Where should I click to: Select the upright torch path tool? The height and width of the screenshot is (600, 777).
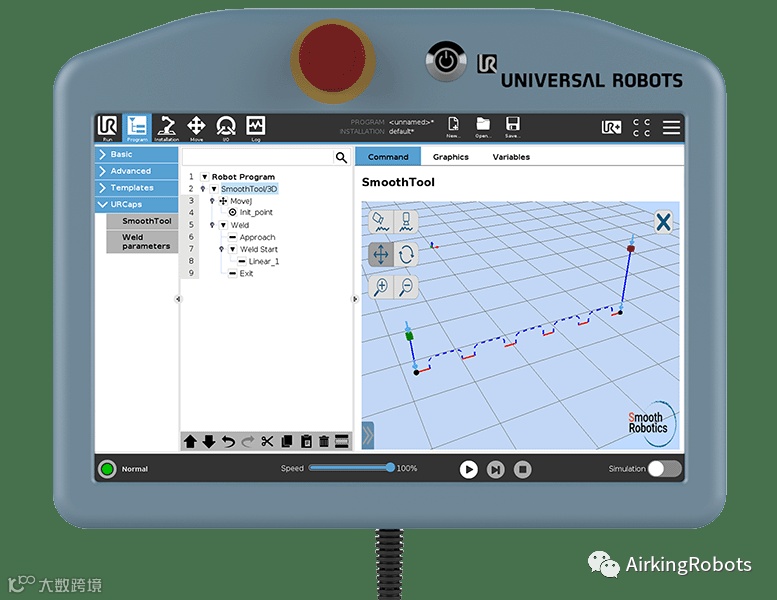point(406,222)
